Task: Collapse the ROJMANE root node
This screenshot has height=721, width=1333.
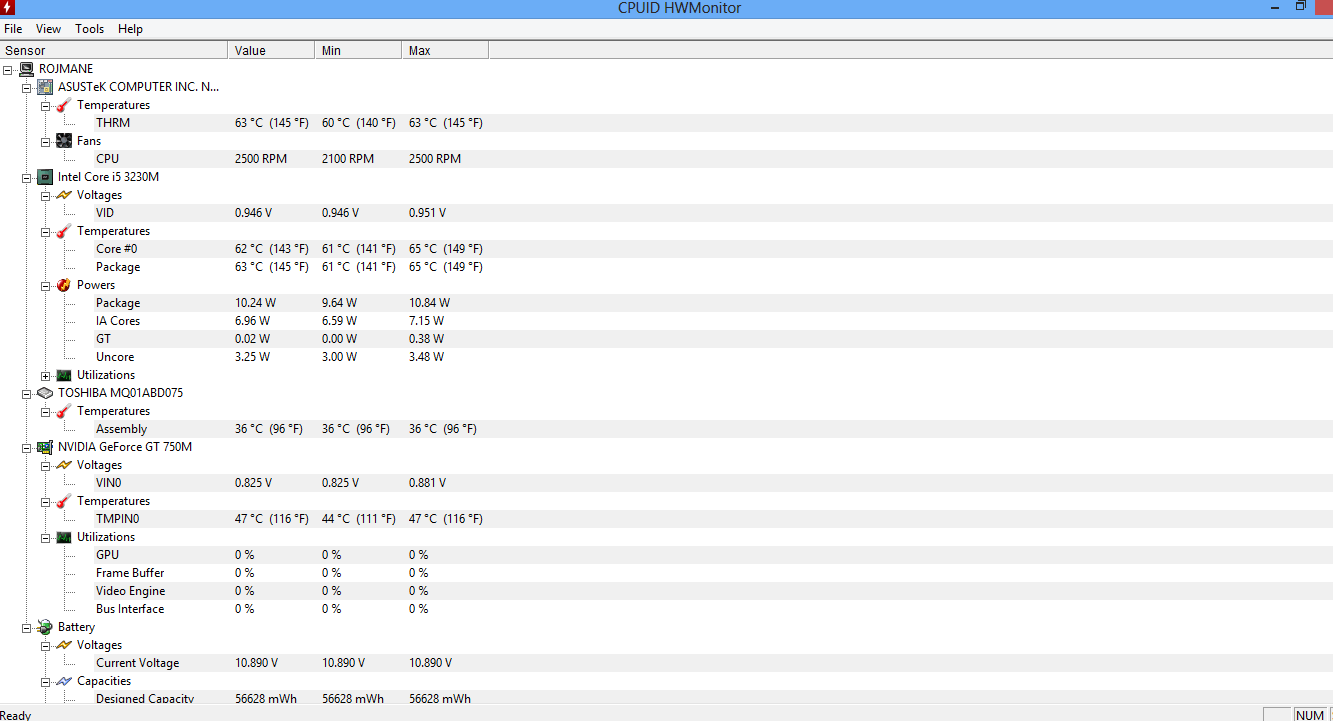Action: [8, 69]
